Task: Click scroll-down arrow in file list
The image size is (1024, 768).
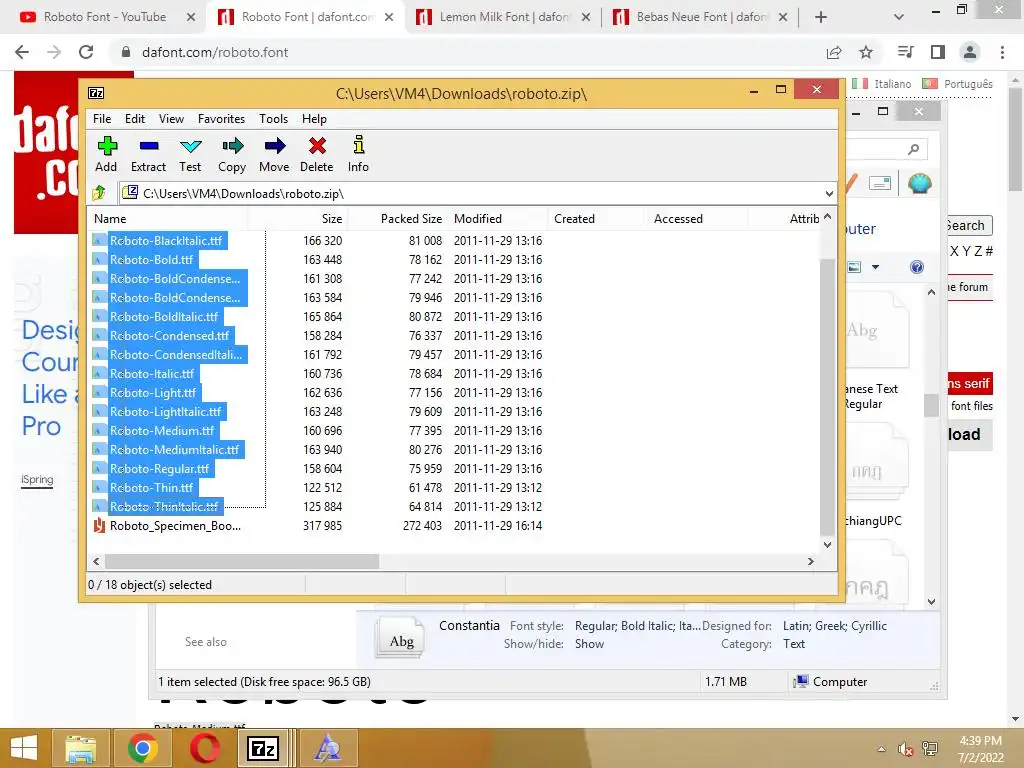Action: tap(827, 545)
